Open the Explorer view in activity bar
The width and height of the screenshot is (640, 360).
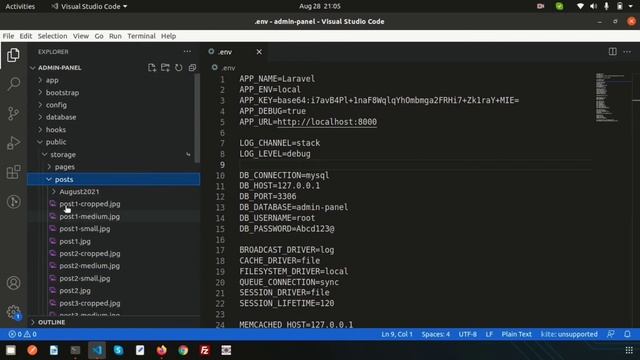[x=13, y=55]
